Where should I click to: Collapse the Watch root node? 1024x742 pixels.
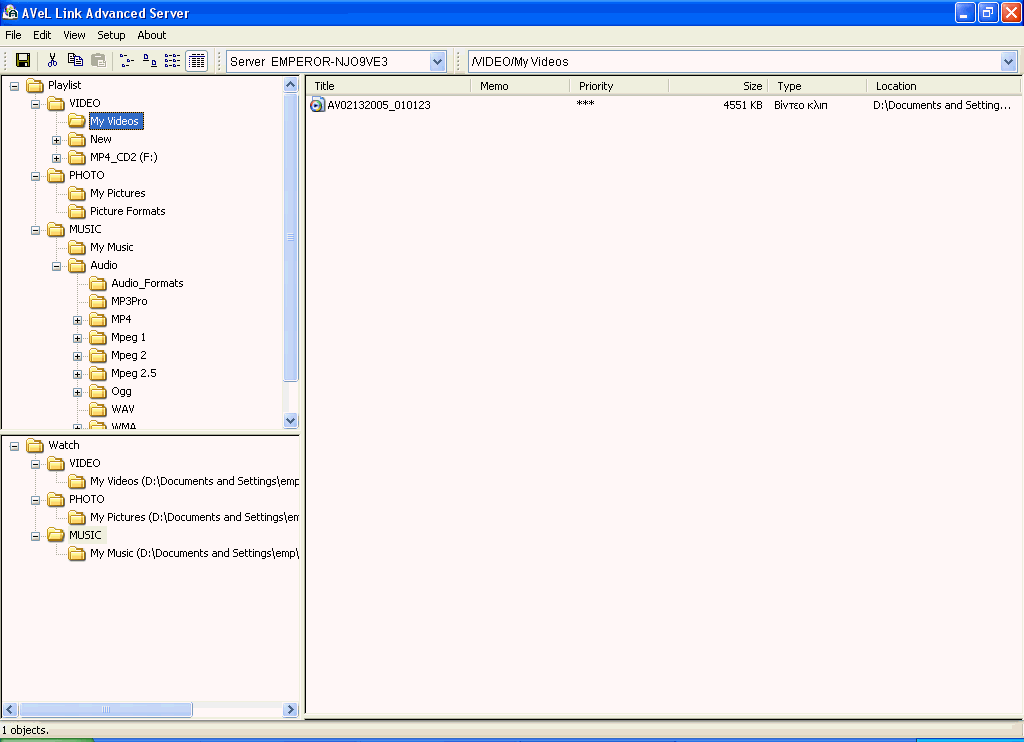[14, 446]
